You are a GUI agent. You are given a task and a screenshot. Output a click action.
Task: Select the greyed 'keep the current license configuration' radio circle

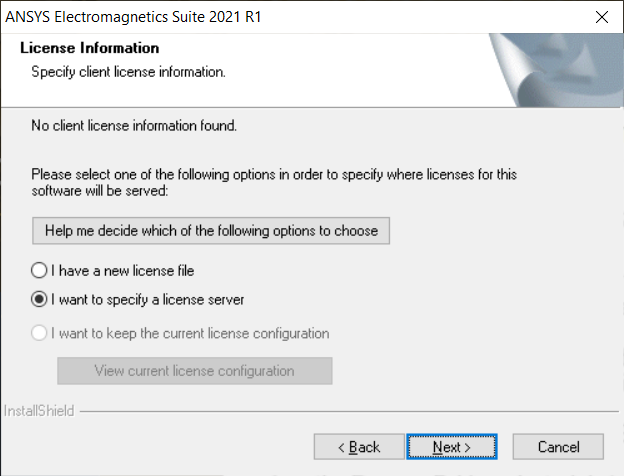pyautogui.click(x=39, y=333)
